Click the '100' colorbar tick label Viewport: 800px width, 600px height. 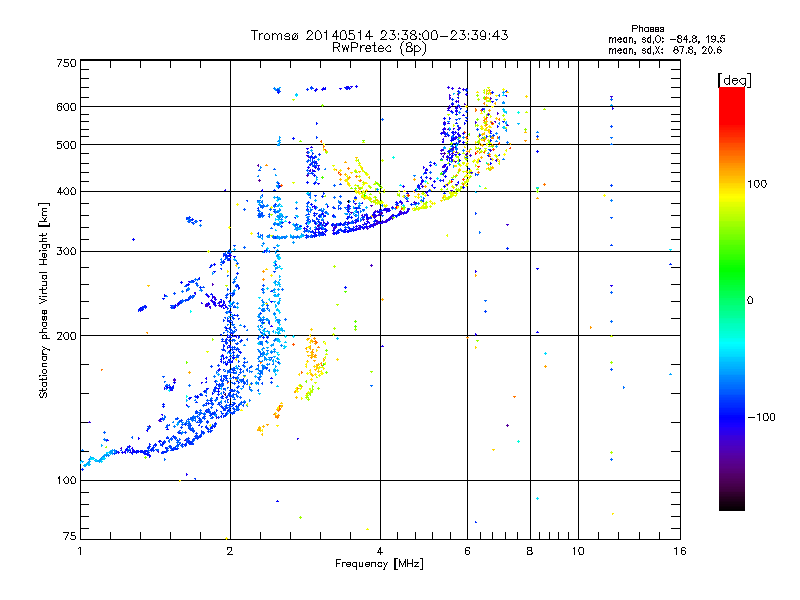[757, 184]
